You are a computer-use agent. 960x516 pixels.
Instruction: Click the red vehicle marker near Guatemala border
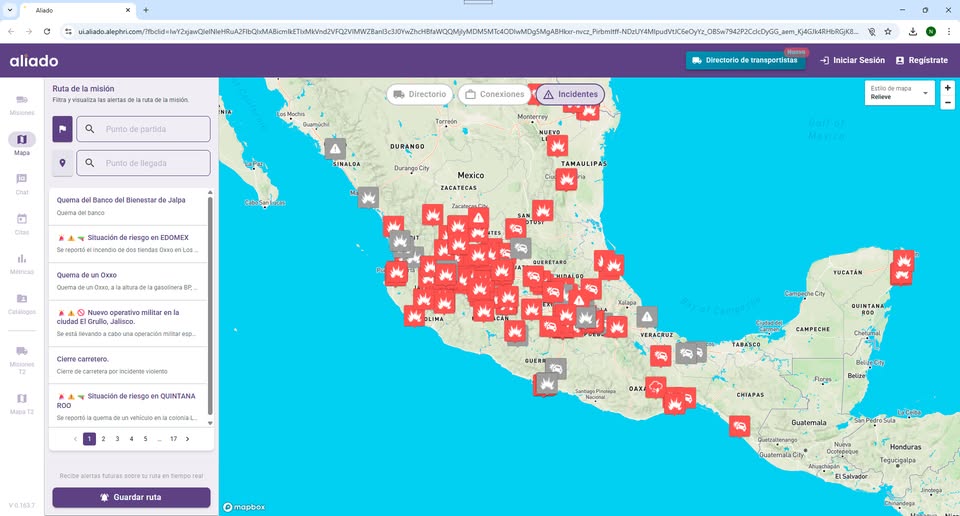click(740, 425)
